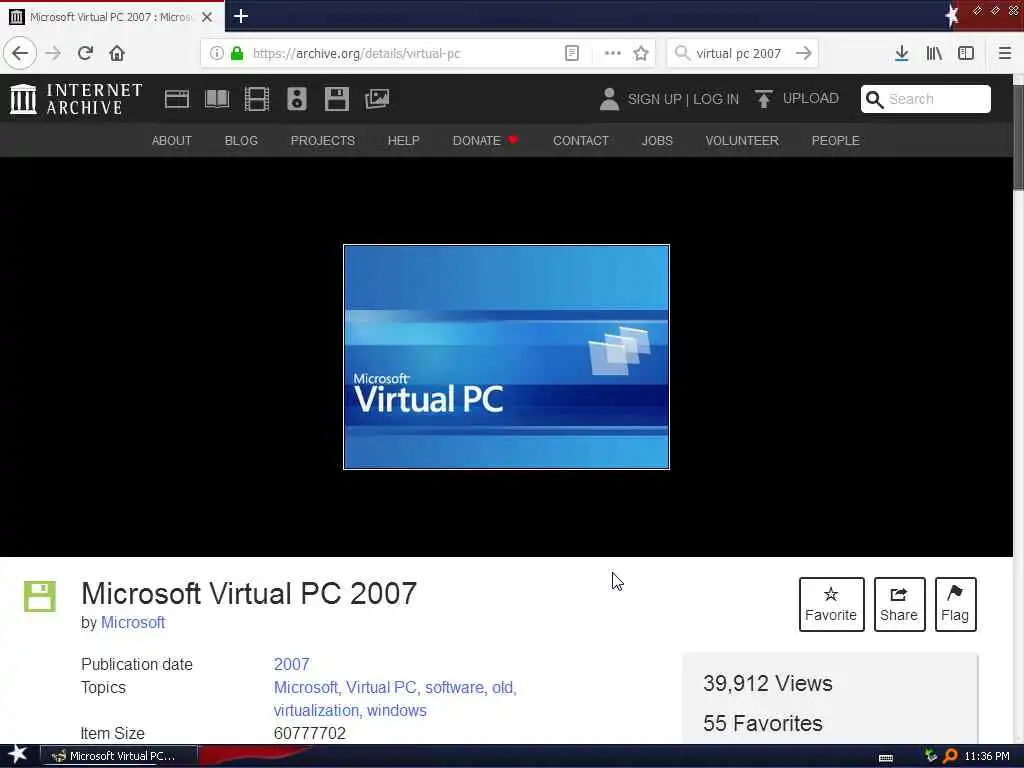Open the DONATE menu item
This screenshot has width=1024, height=768.
pyautogui.click(x=485, y=140)
